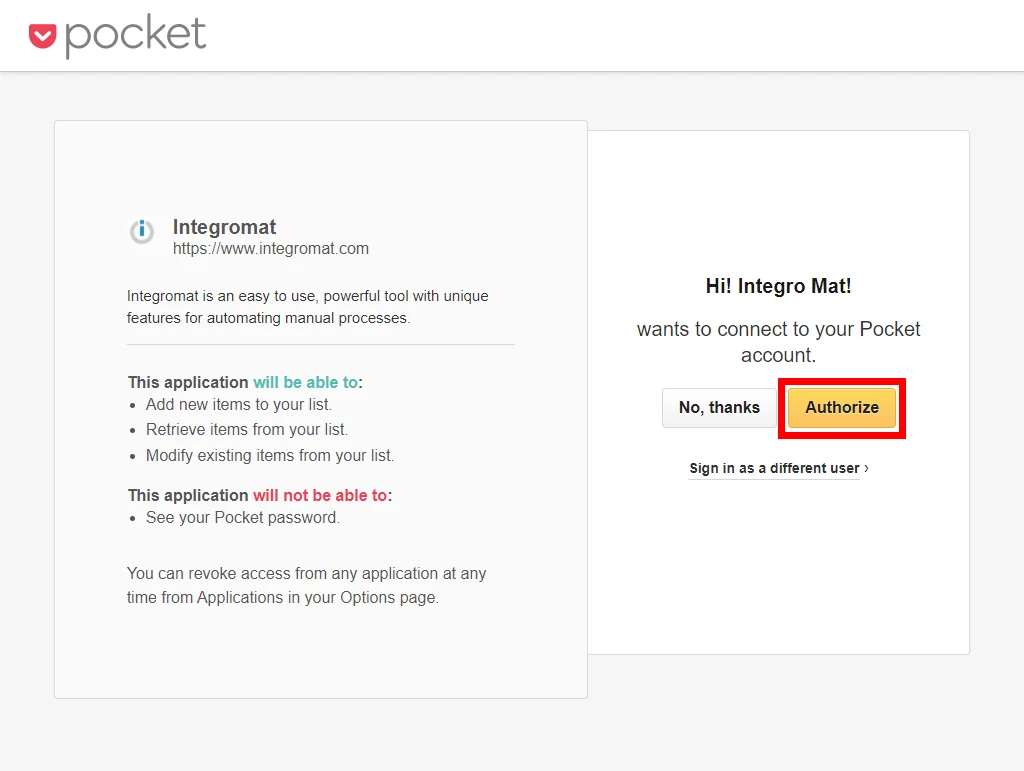Click the 'Hi! Integro Mat!' greeting
The image size is (1024, 771).
pyautogui.click(x=778, y=286)
